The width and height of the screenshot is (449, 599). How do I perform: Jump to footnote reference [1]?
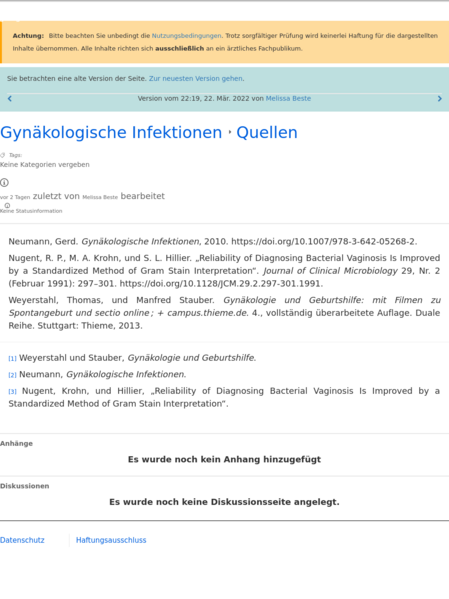pos(13,358)
